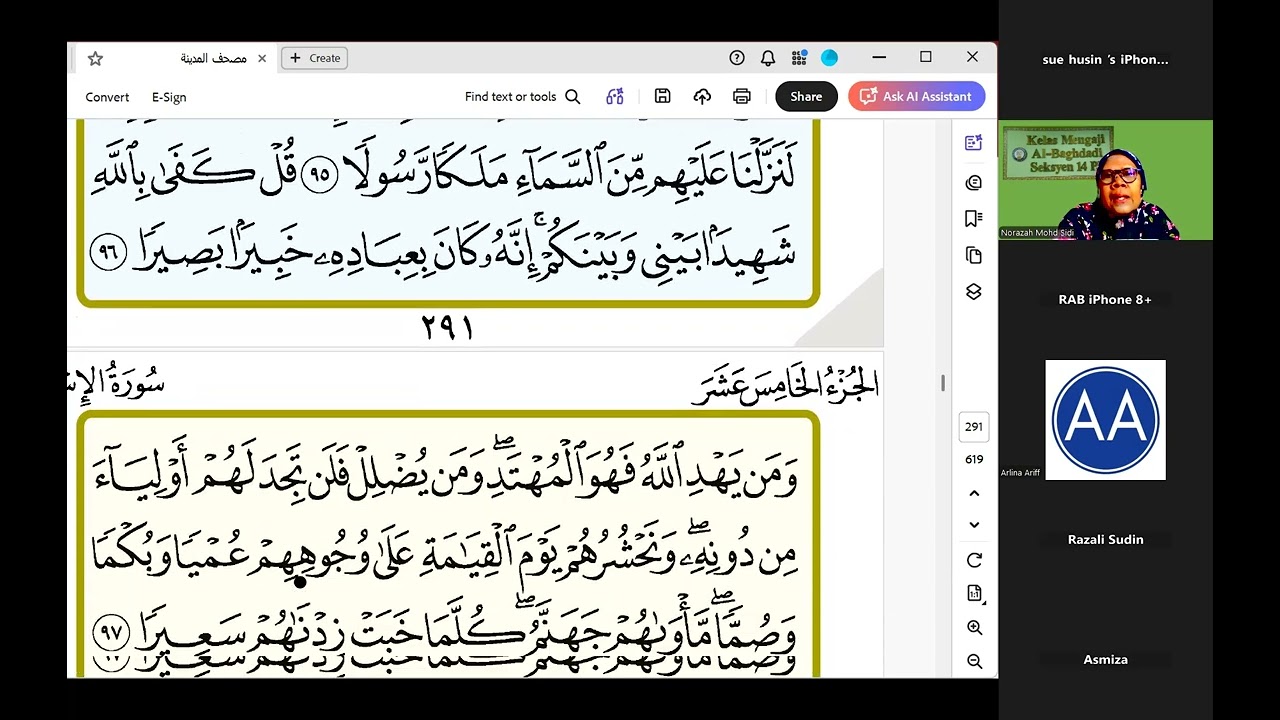
Task: Open the bookmarks panel icon
Action: (973, 219)
